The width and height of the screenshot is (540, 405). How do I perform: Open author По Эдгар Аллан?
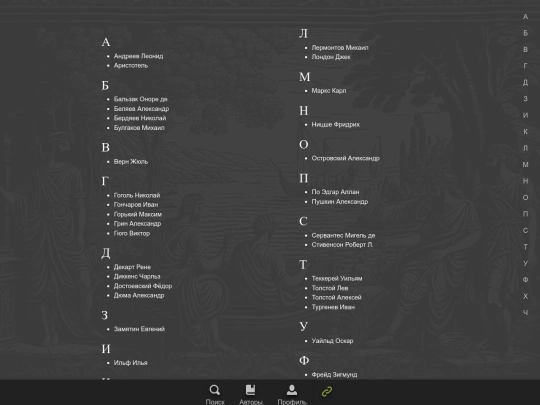[x=335, y=192]
